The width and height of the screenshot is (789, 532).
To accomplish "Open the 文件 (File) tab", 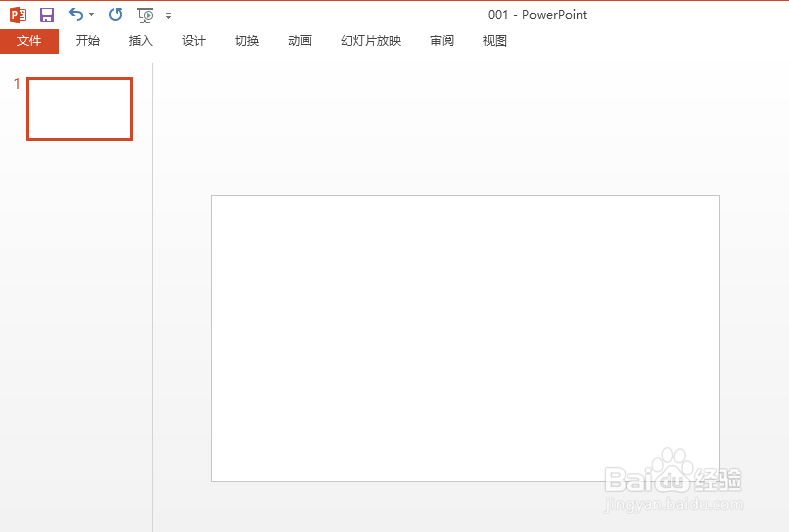I will [29, 41].
